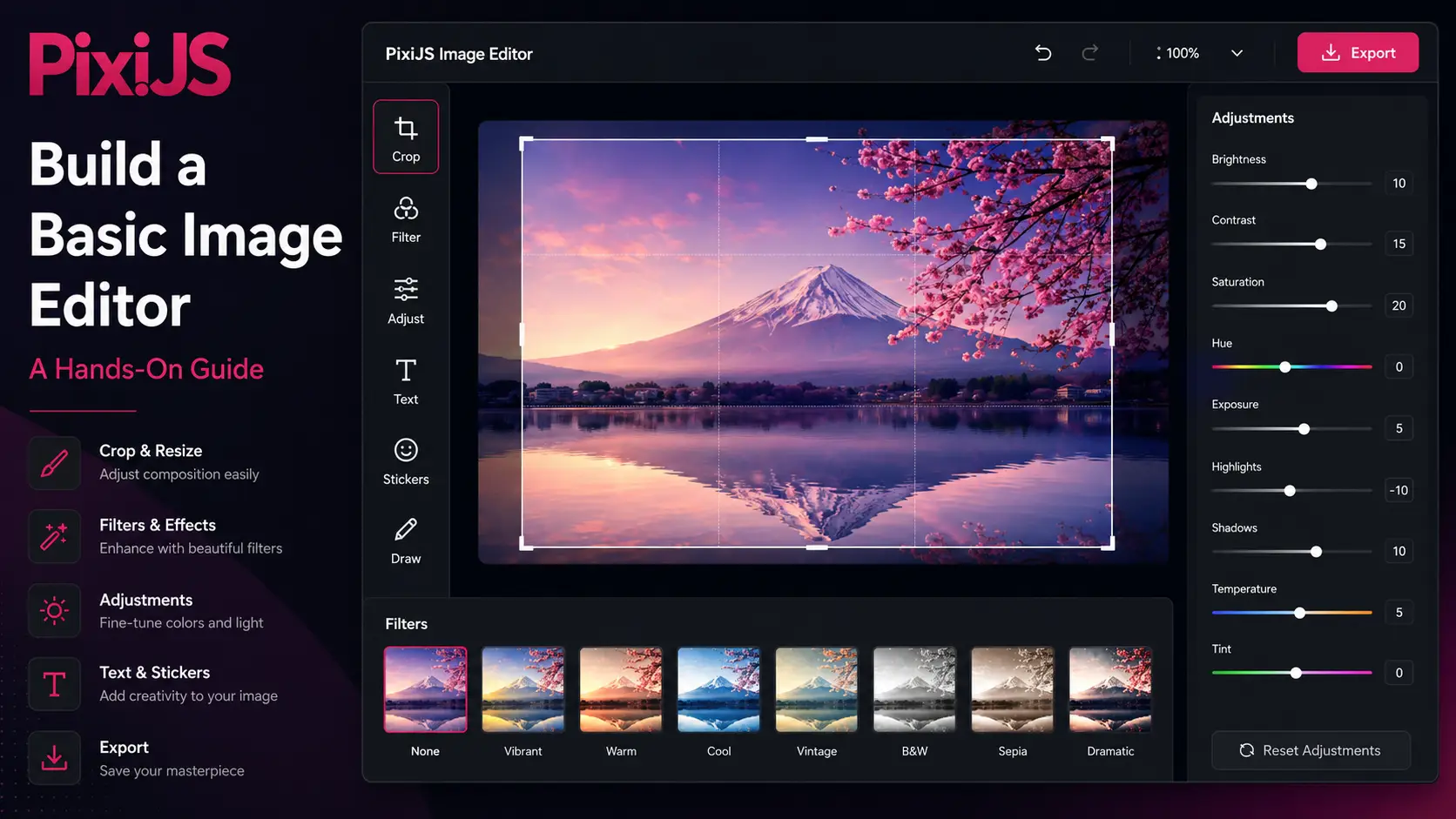Click the PixiJS logo
1456x819 pixels.
point(130,64)
